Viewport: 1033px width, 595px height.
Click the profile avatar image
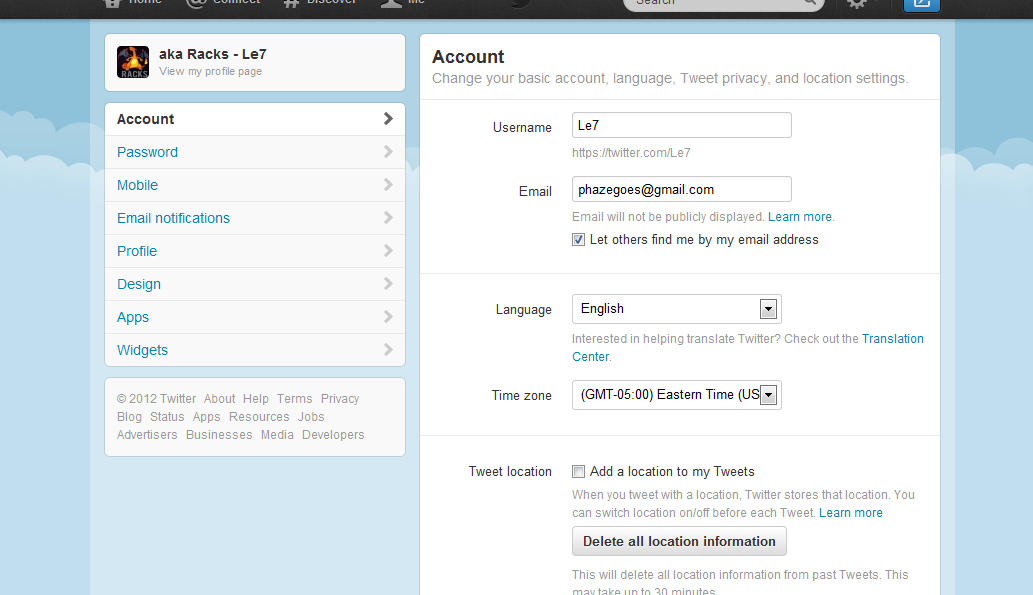(x=133, y=63)
